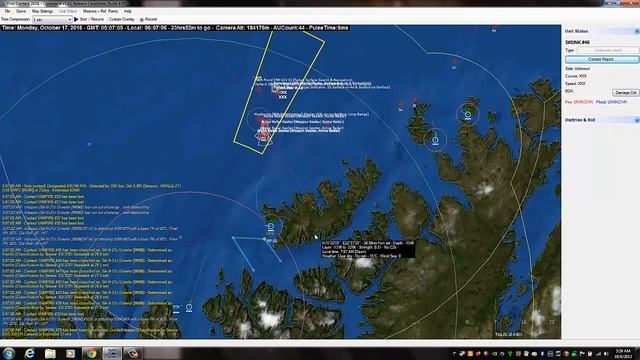Open the File Explorer taskbar icon

pyautogui.click(x=50, y=353)
